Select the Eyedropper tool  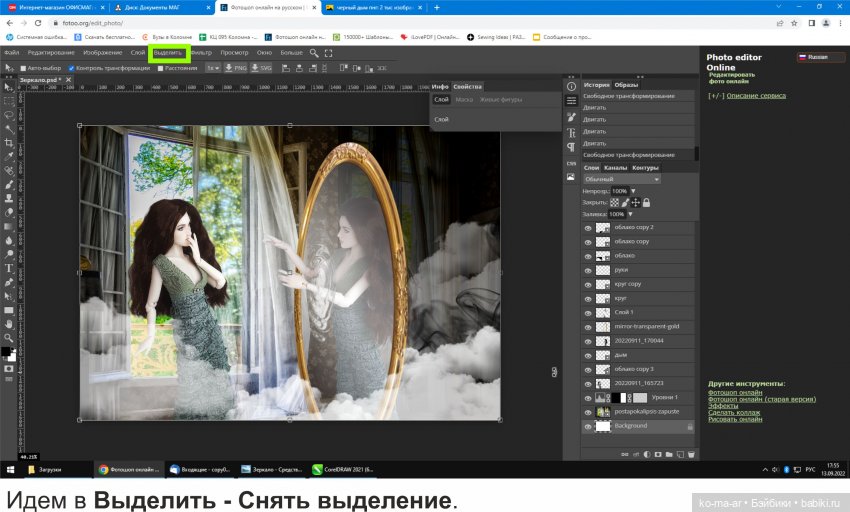click(9, 157)
